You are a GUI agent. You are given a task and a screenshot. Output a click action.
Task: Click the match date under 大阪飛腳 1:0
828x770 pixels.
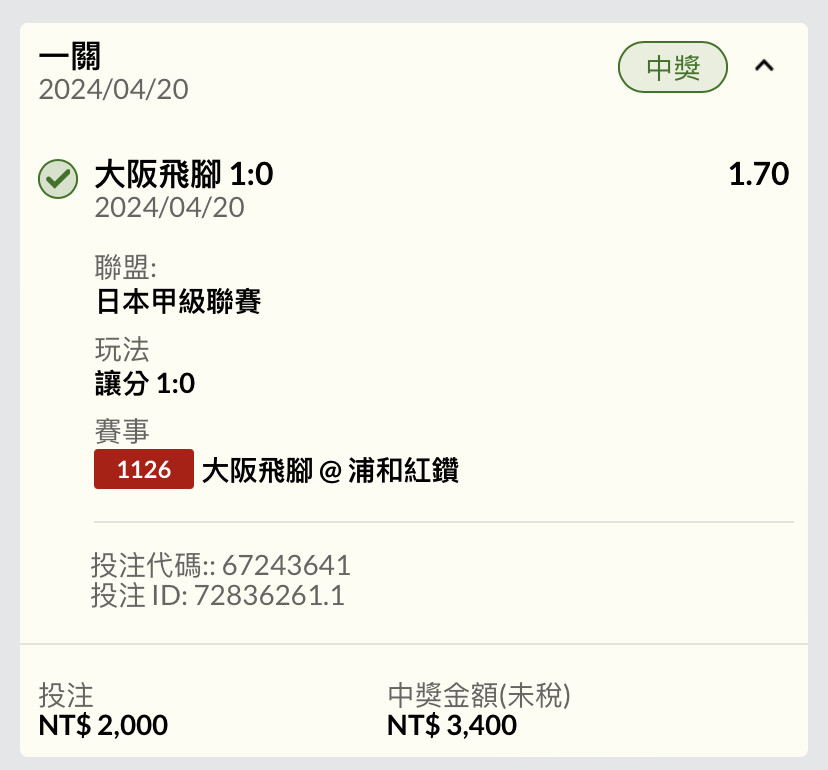click(x=170, y=207)
